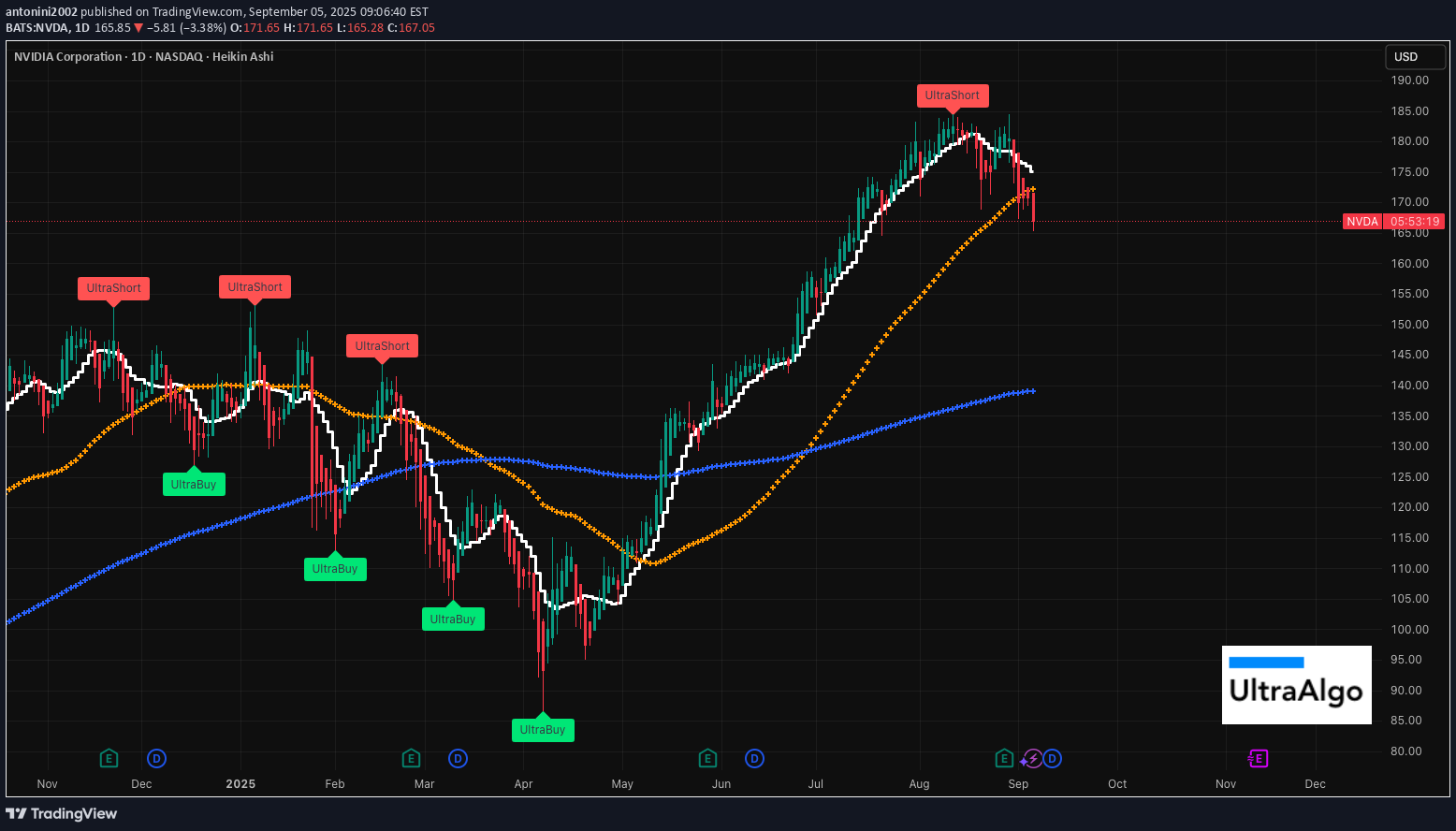Click the UltraShort label above the August peak
Viewport: 1456px width, 831px height.
coord(953,95)
